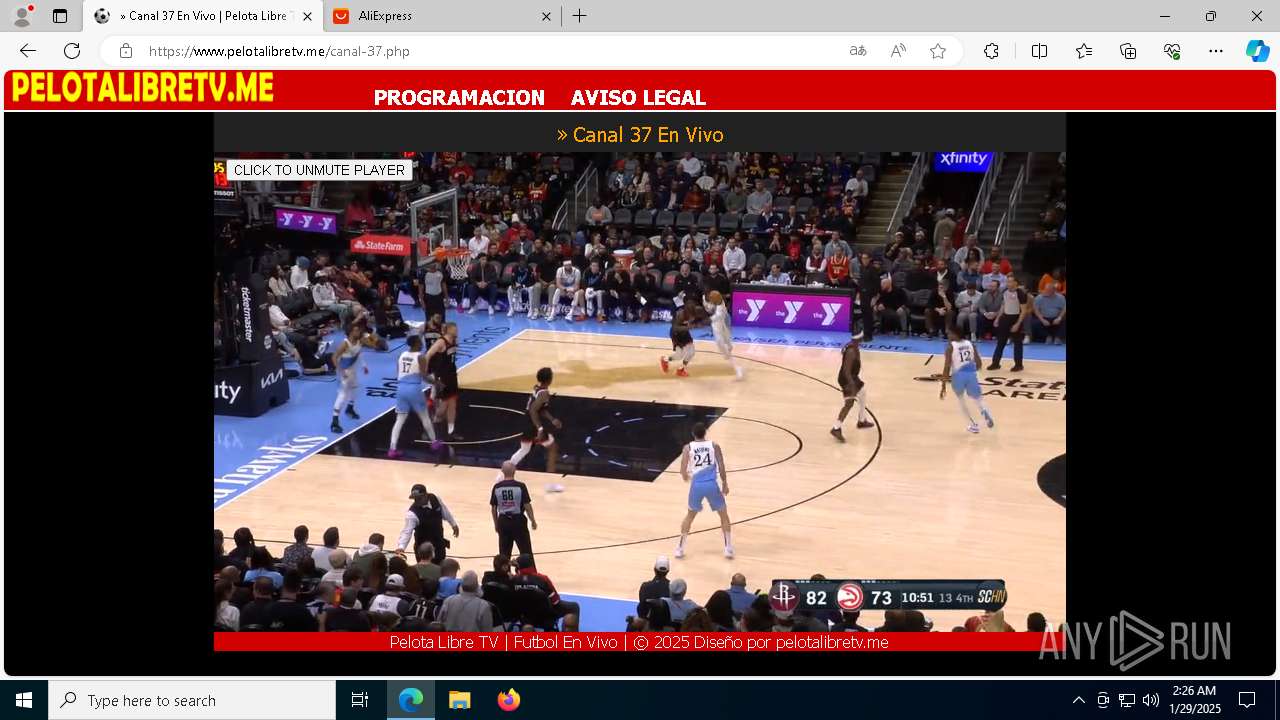Click the translate page icon
Image resolution: width=1280 pixels, height=720 pixels.
[858, 51]
